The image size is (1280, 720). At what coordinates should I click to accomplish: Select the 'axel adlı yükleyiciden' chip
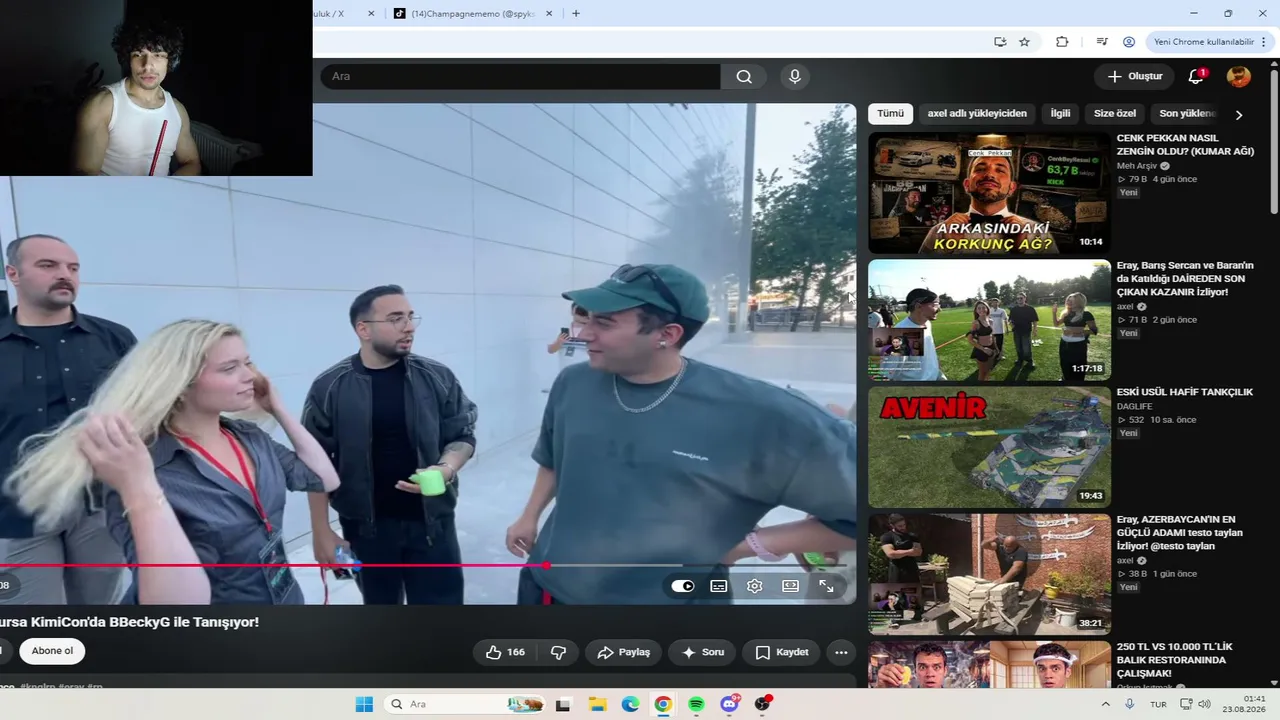tap(977, 114)
